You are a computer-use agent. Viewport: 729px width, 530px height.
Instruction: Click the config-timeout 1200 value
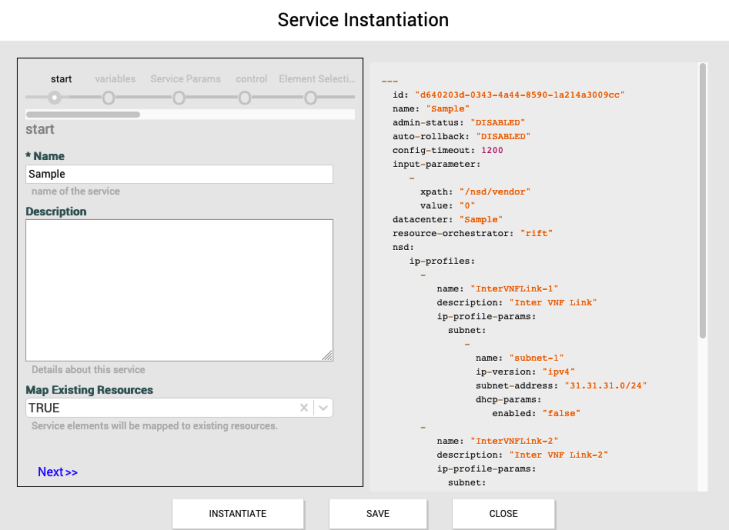491,149
